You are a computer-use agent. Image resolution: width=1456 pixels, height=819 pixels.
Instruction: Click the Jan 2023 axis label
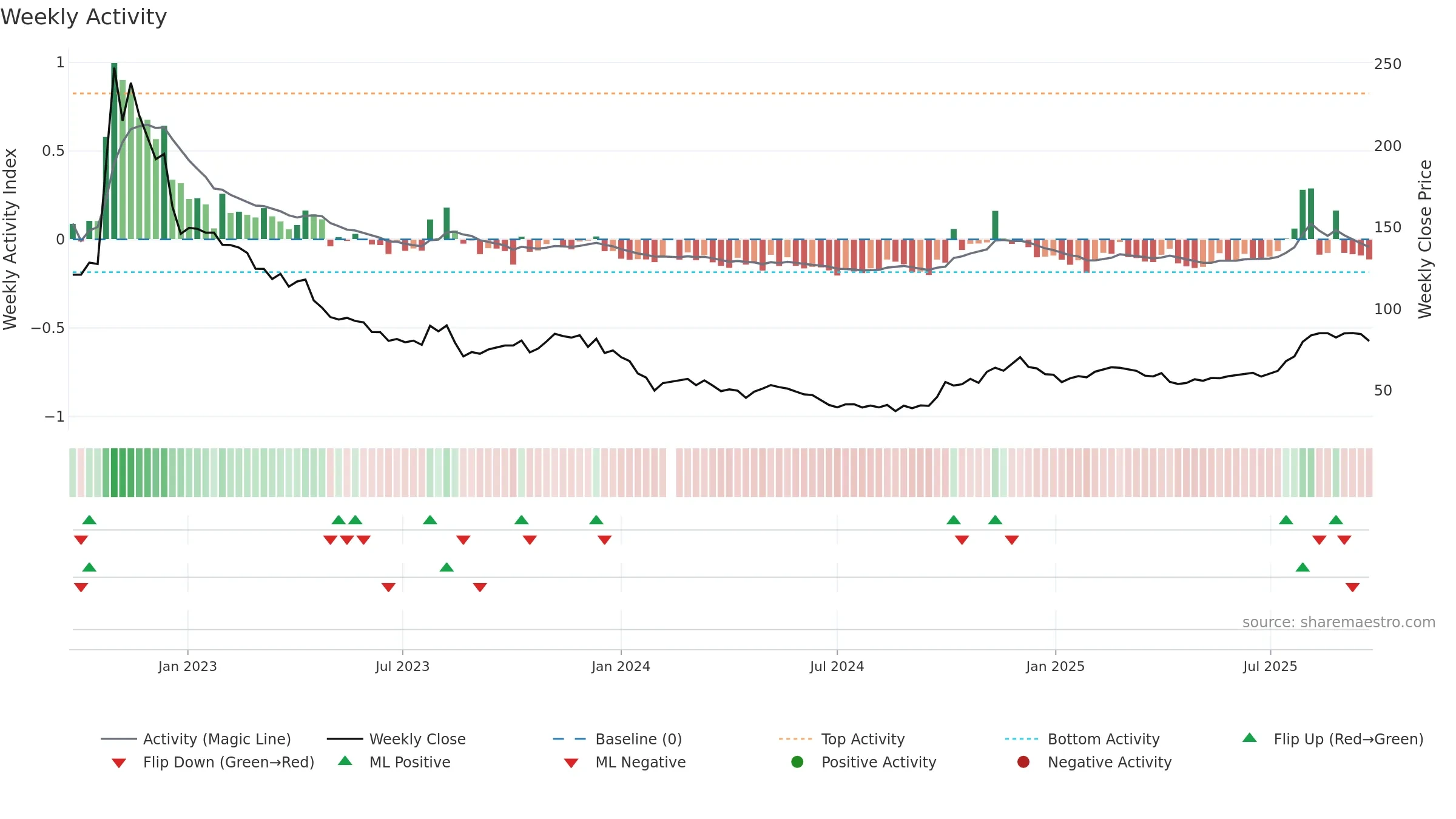click(x=187, y=666)
